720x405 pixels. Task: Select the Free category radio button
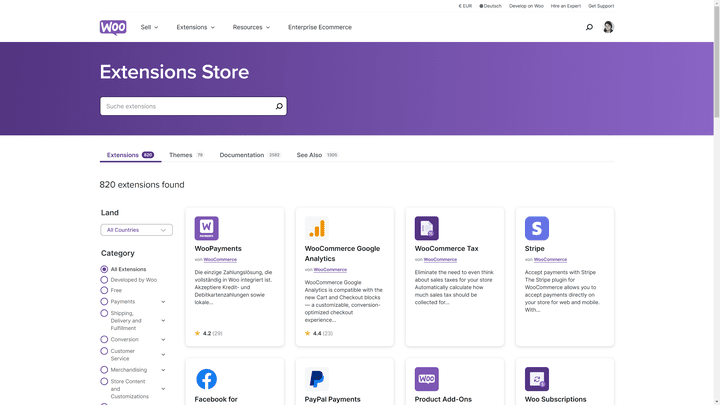(104, 290)
